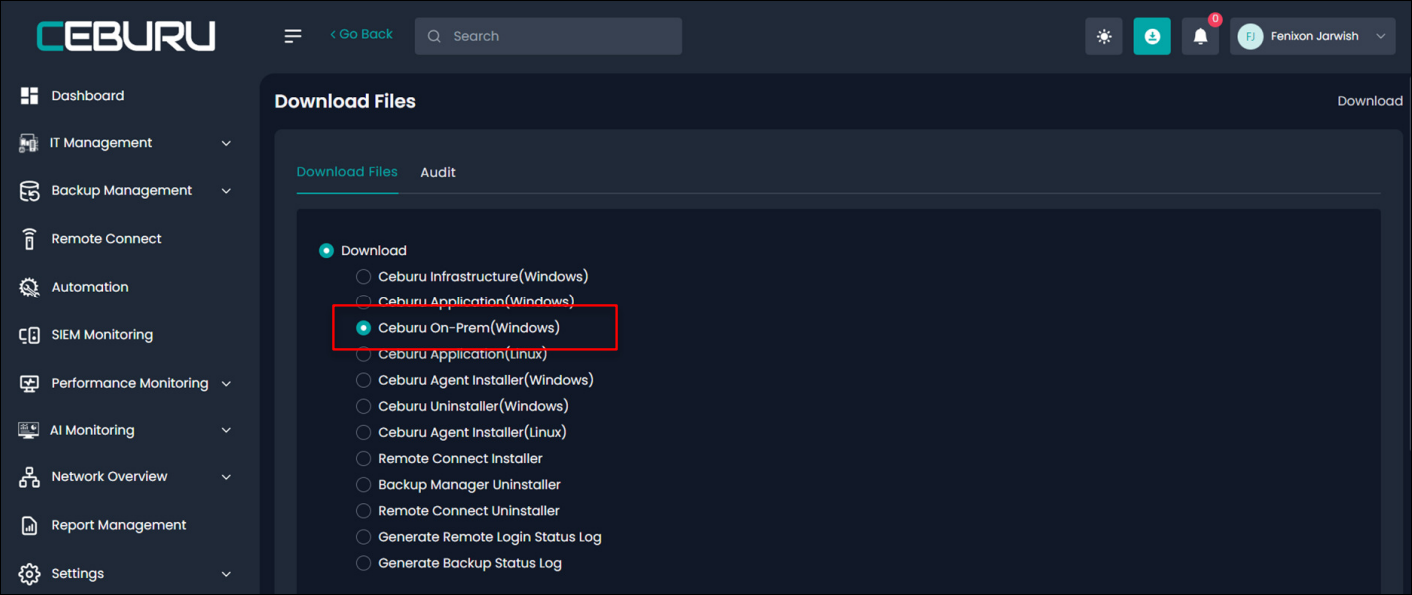Click the Settings gear icon
The height and width of the screenshot is (595, 1412).
coord(29,574)
